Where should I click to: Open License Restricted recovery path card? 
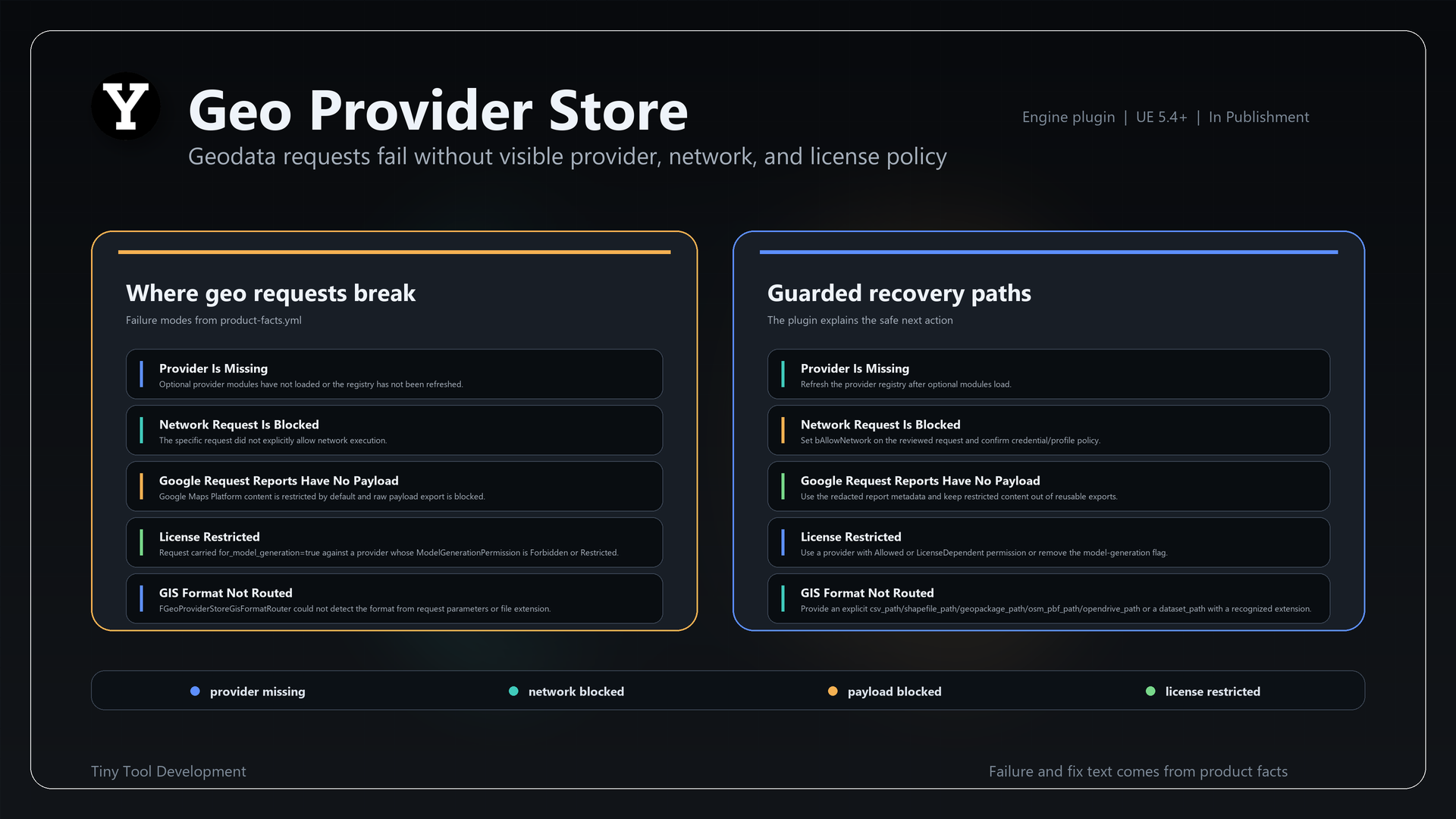tap(1049, 542)
